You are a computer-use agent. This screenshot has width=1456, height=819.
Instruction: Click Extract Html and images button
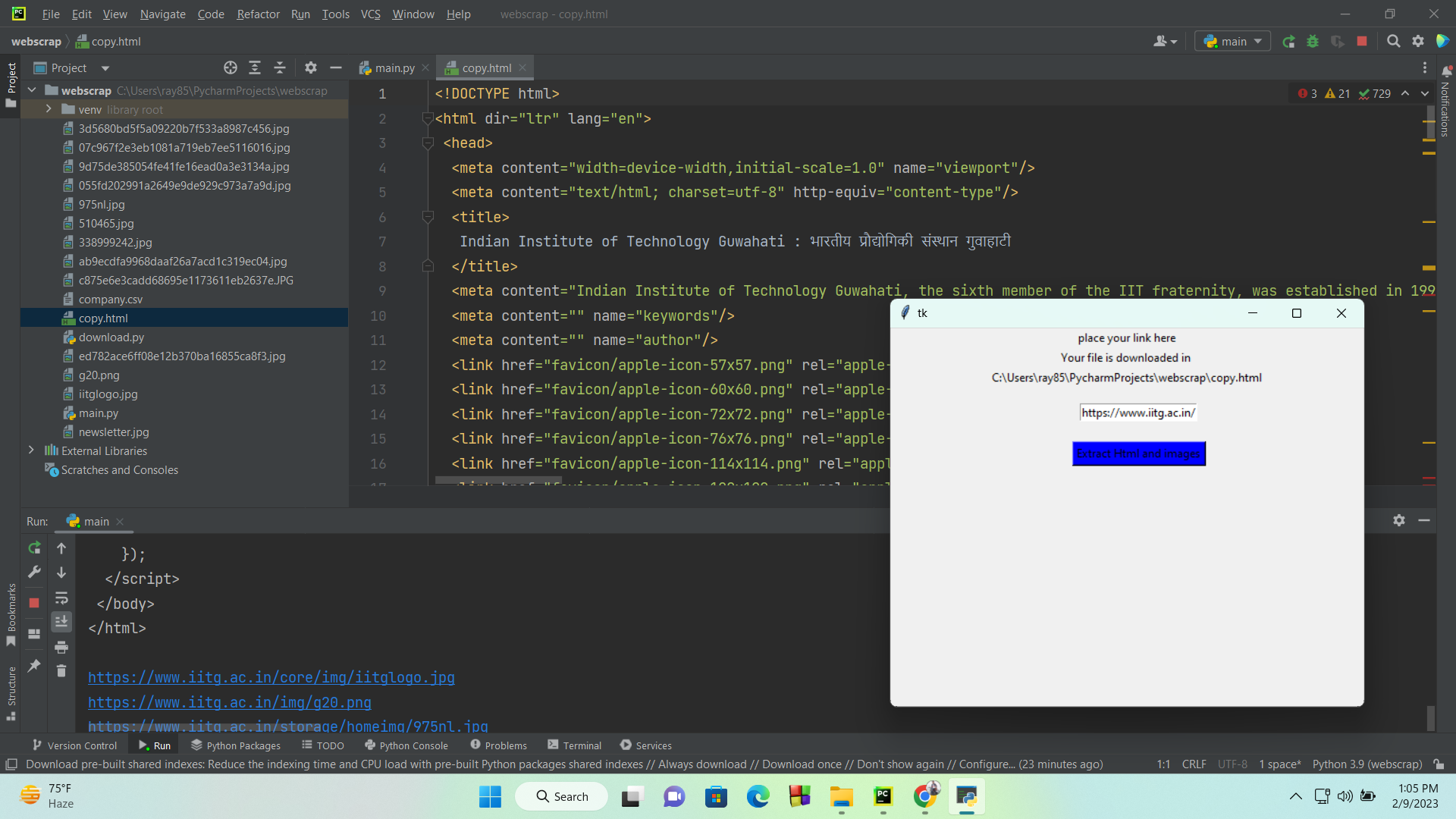(1138, 453)
